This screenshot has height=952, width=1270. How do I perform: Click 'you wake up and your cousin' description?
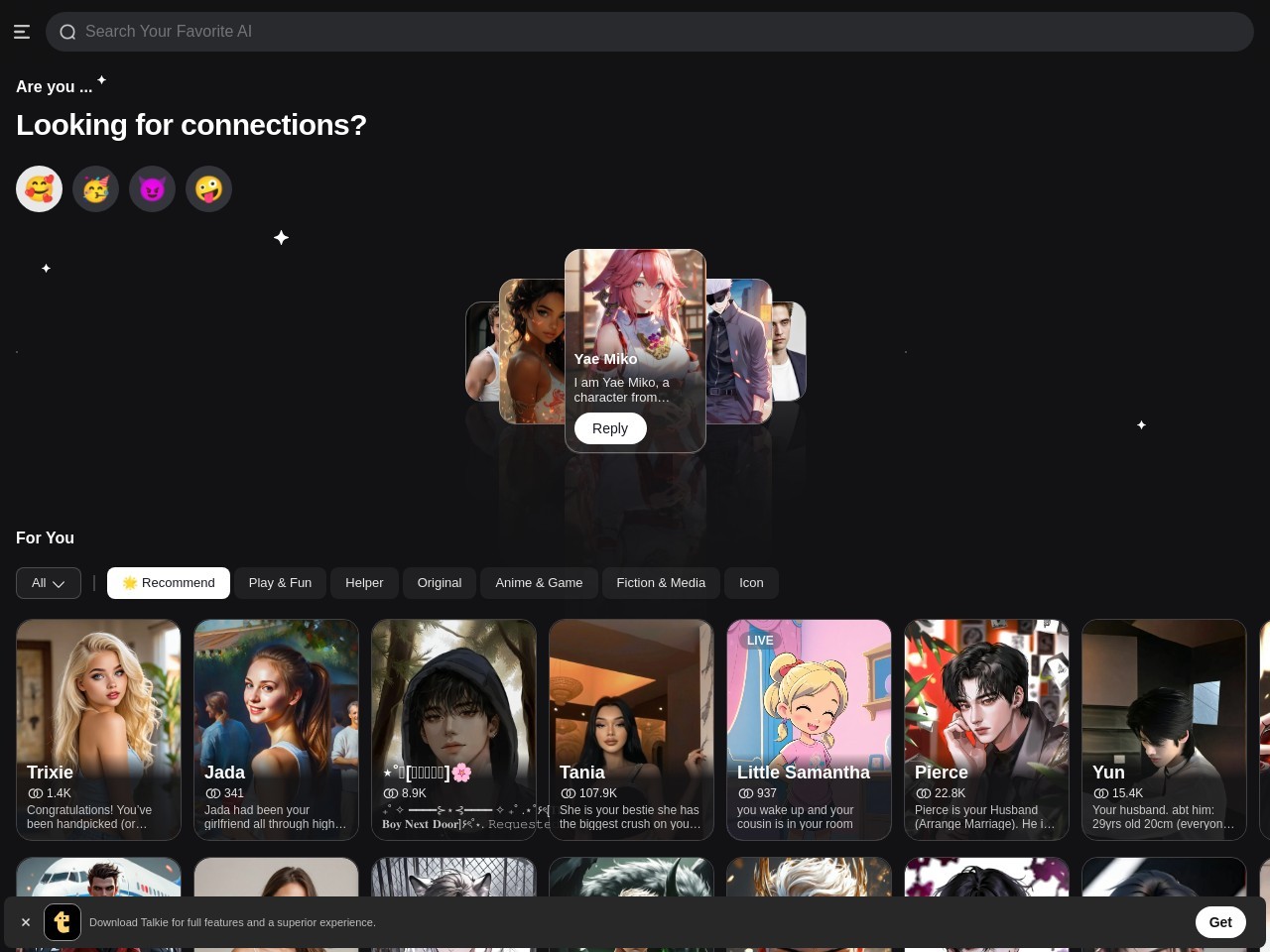[795, 817]
